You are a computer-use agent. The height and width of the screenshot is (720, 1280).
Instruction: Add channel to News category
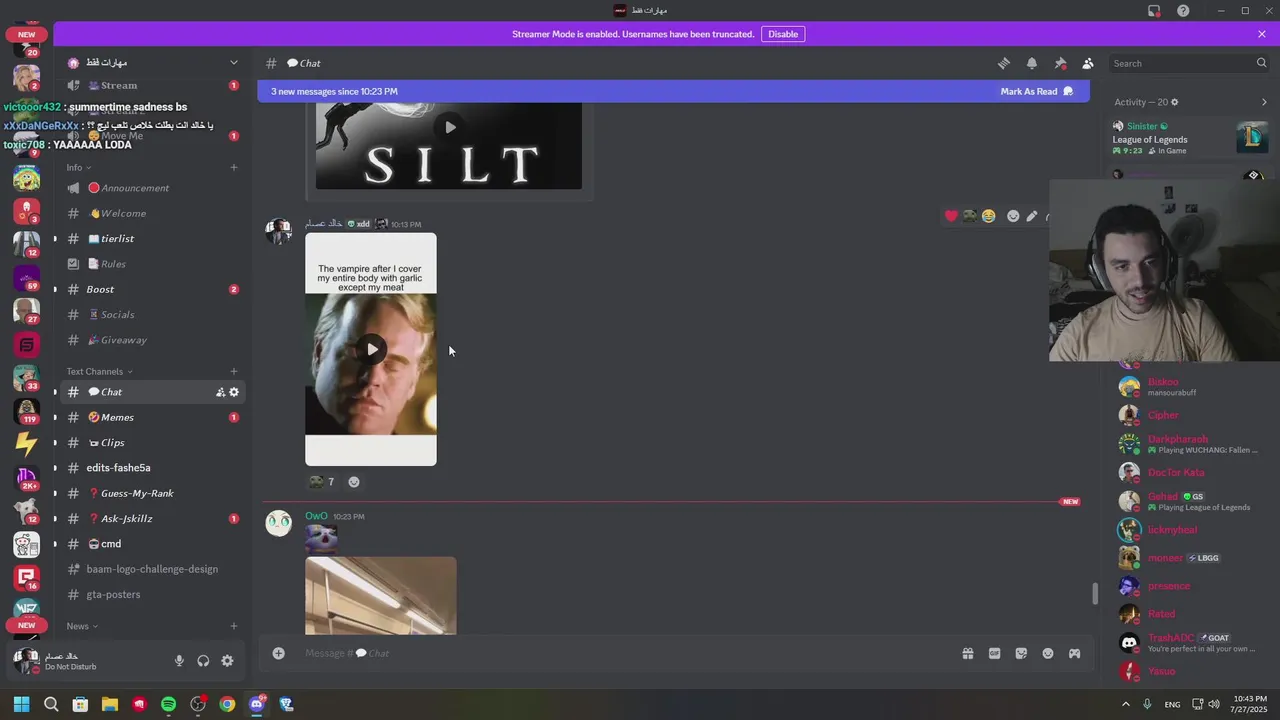coord(234,626)
